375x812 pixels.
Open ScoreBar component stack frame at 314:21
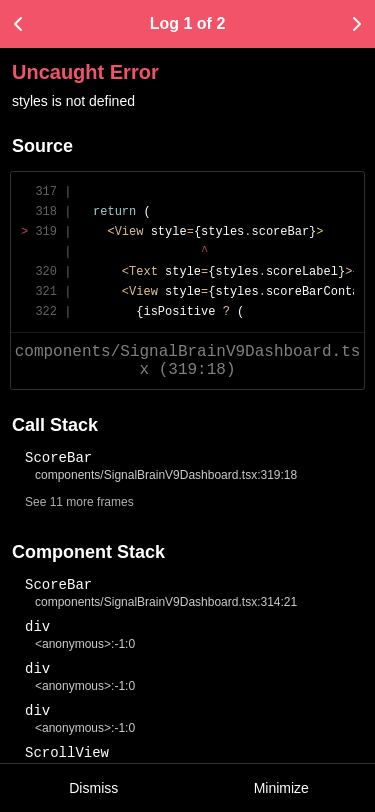click(x=161, y=593)
